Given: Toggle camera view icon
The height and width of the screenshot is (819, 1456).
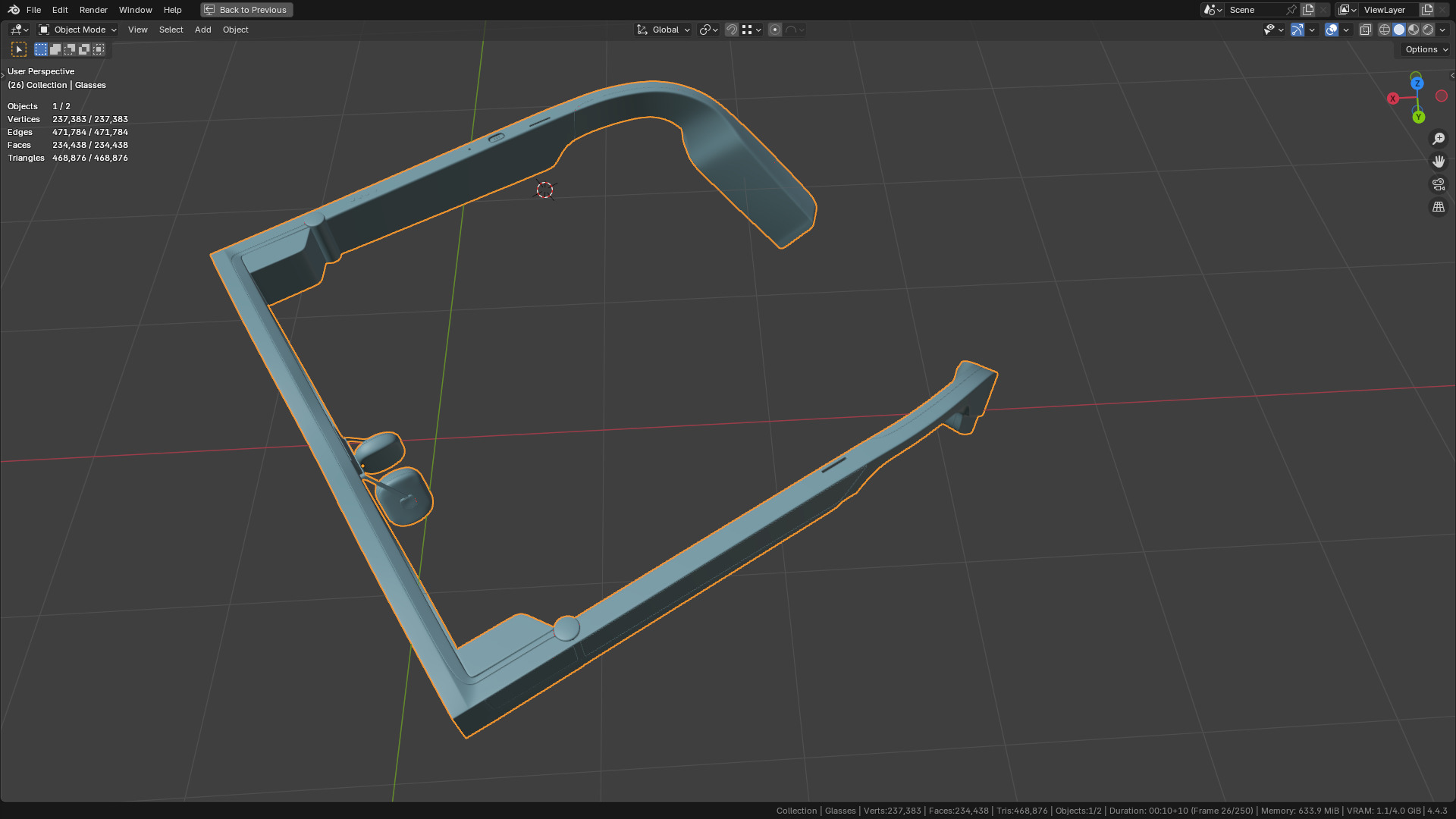Looking at the screenshot, I should coord(1438,184).
